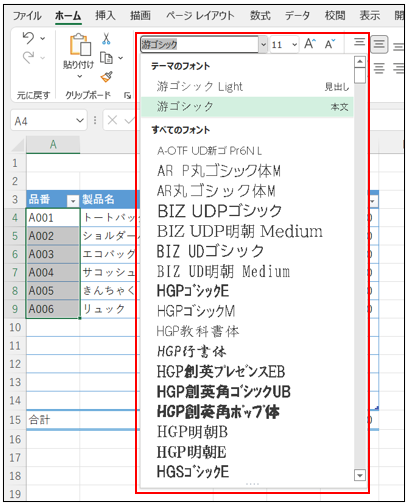The image size is (406, 503).
Task: Click font list scroll up arrow
Action: click(x=360, y=62)
